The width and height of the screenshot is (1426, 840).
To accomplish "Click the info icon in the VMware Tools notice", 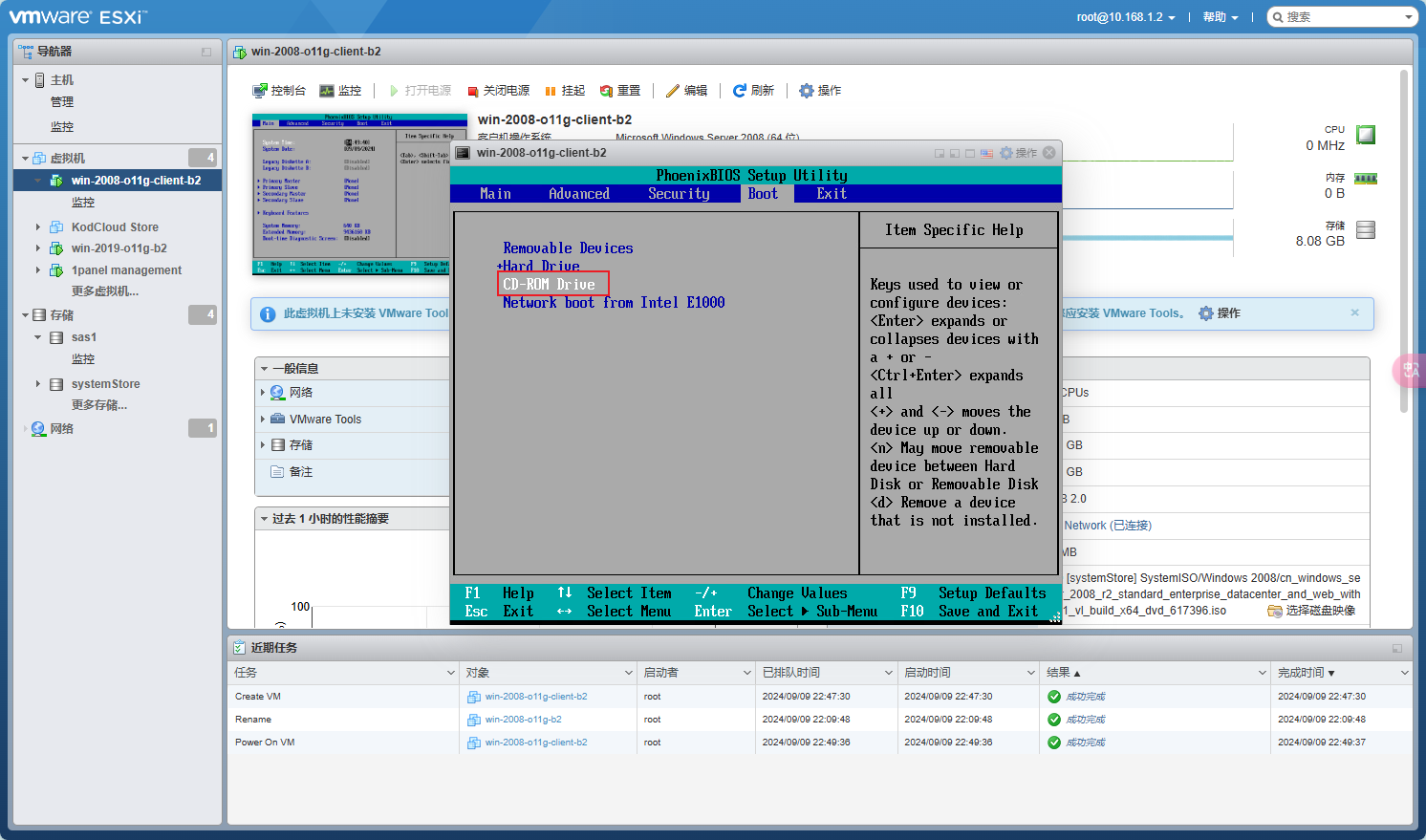I will tap(269, 314).
